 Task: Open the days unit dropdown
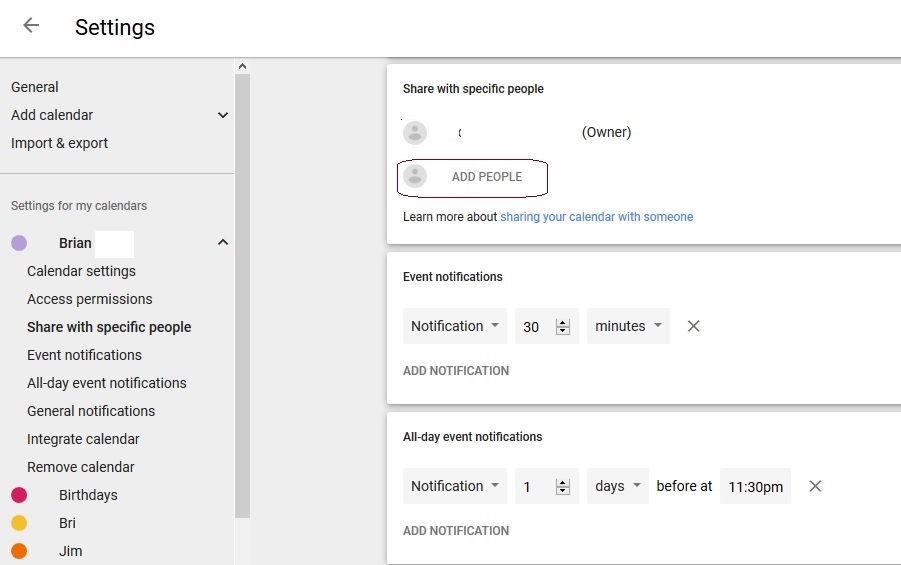[617, 486]
